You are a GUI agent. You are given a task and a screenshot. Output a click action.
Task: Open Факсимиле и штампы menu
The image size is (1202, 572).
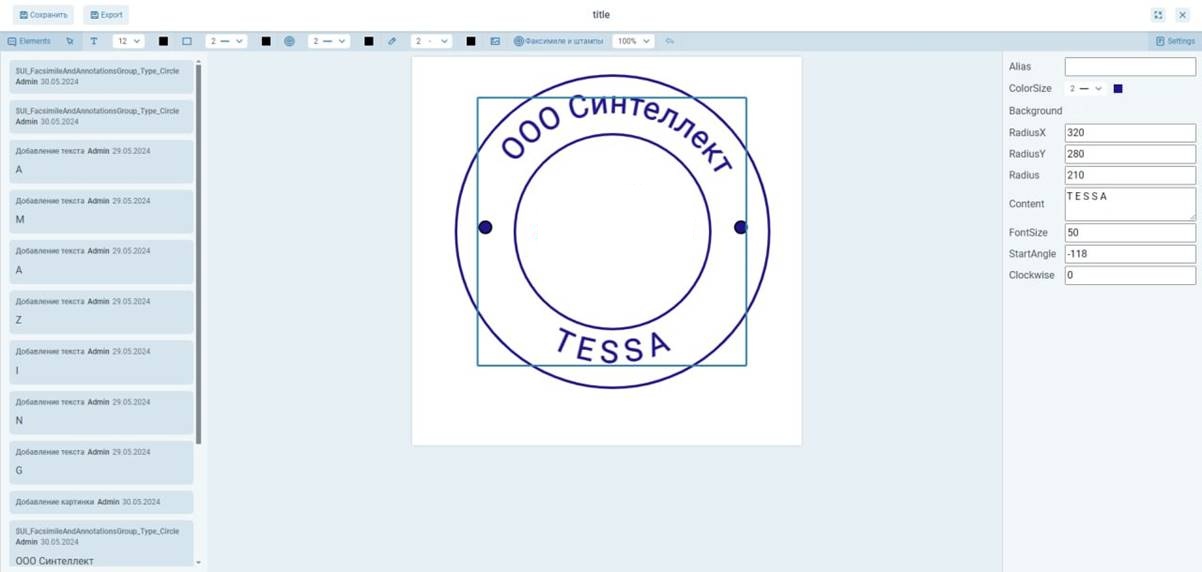pyautogui.click(x=558, y=41)
